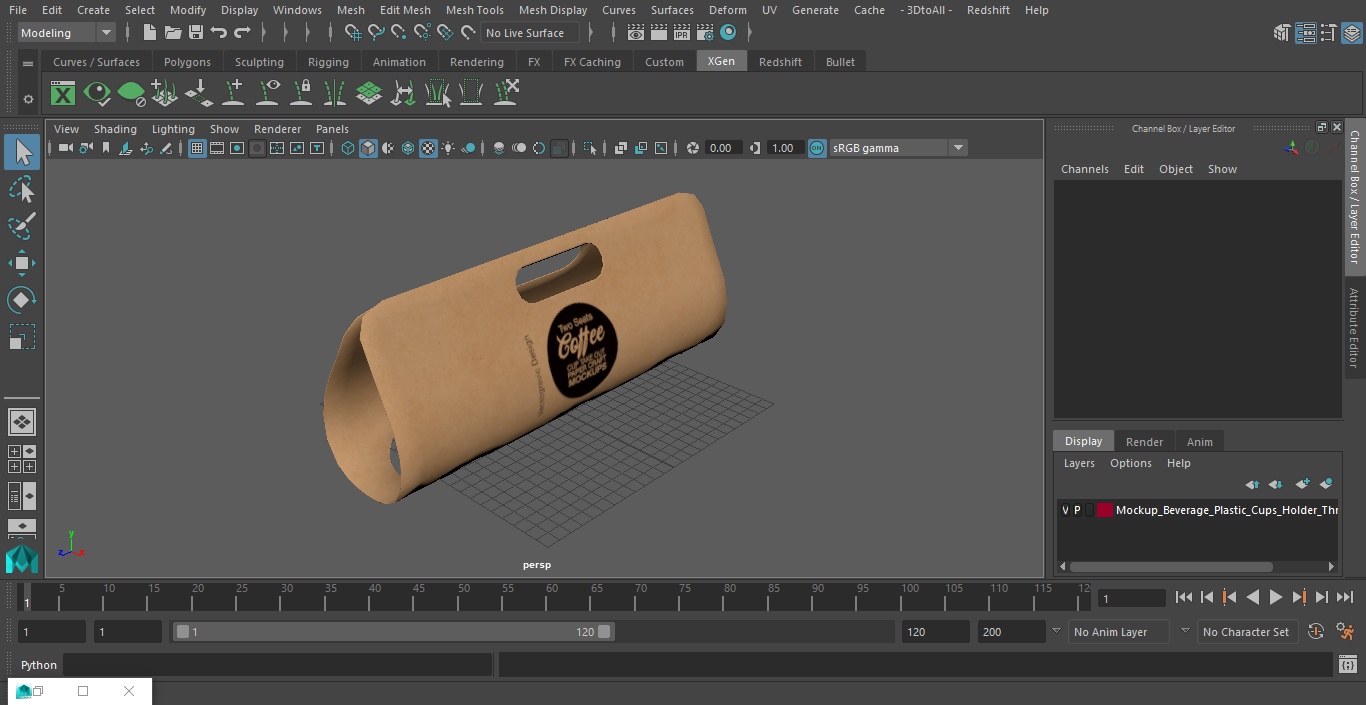1366x705 pixels.
Task: Toggle wireframe cube shading mode
Action: point(348,148)
